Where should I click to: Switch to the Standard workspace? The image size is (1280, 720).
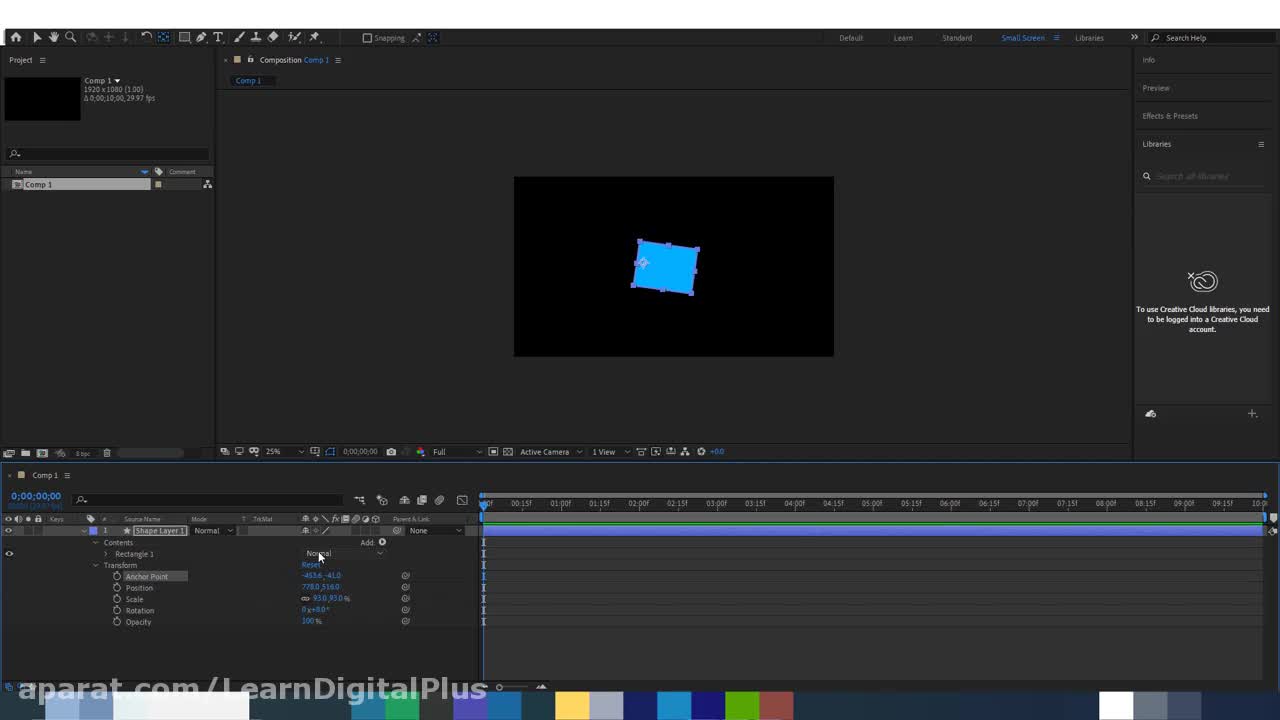click(956, 38)
